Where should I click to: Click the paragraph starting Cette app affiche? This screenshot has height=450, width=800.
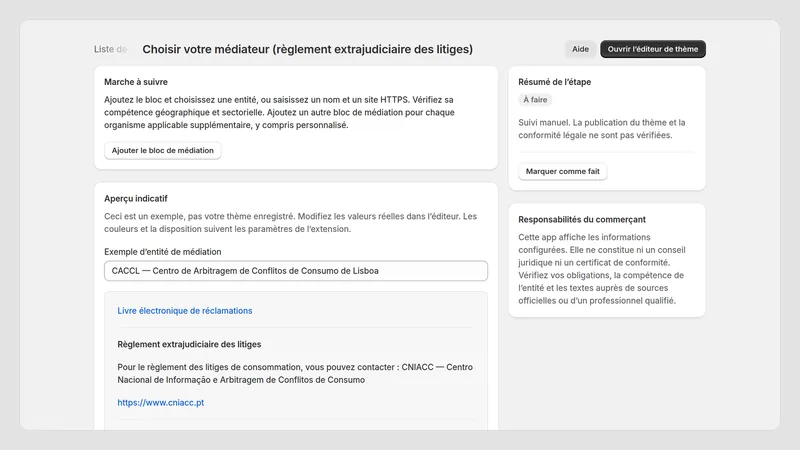click(x=602, y=269)
